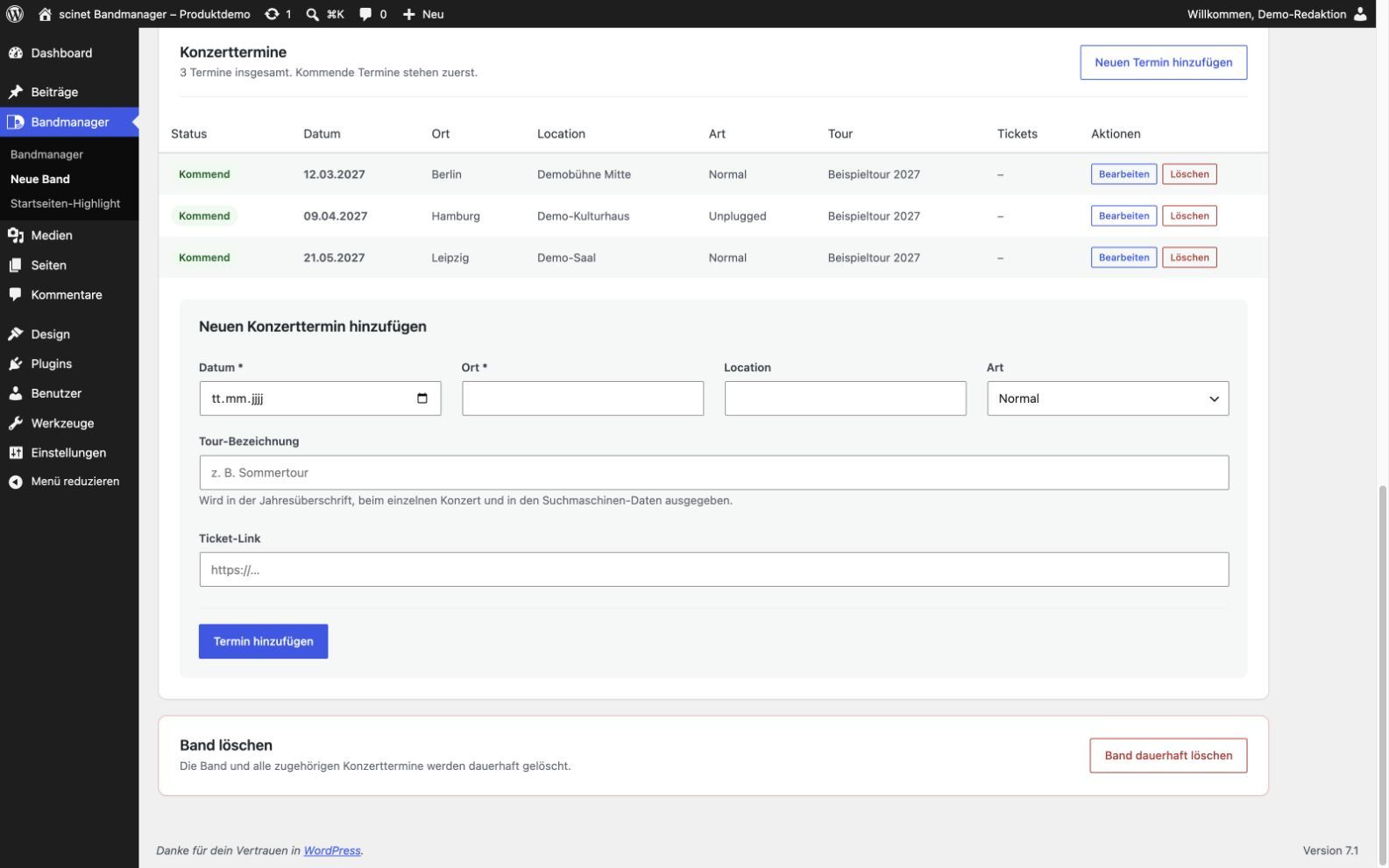Screen dimensions: 1389x868
Task: Open the Bandmanager submenu entry
Action: coord(47,154)
